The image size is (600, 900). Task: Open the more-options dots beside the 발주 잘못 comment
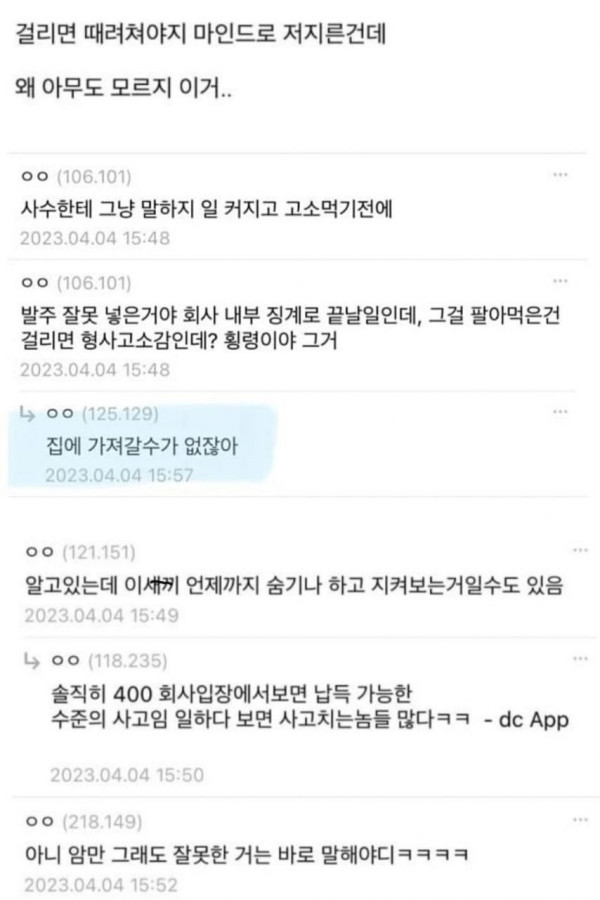click(560, 281)
